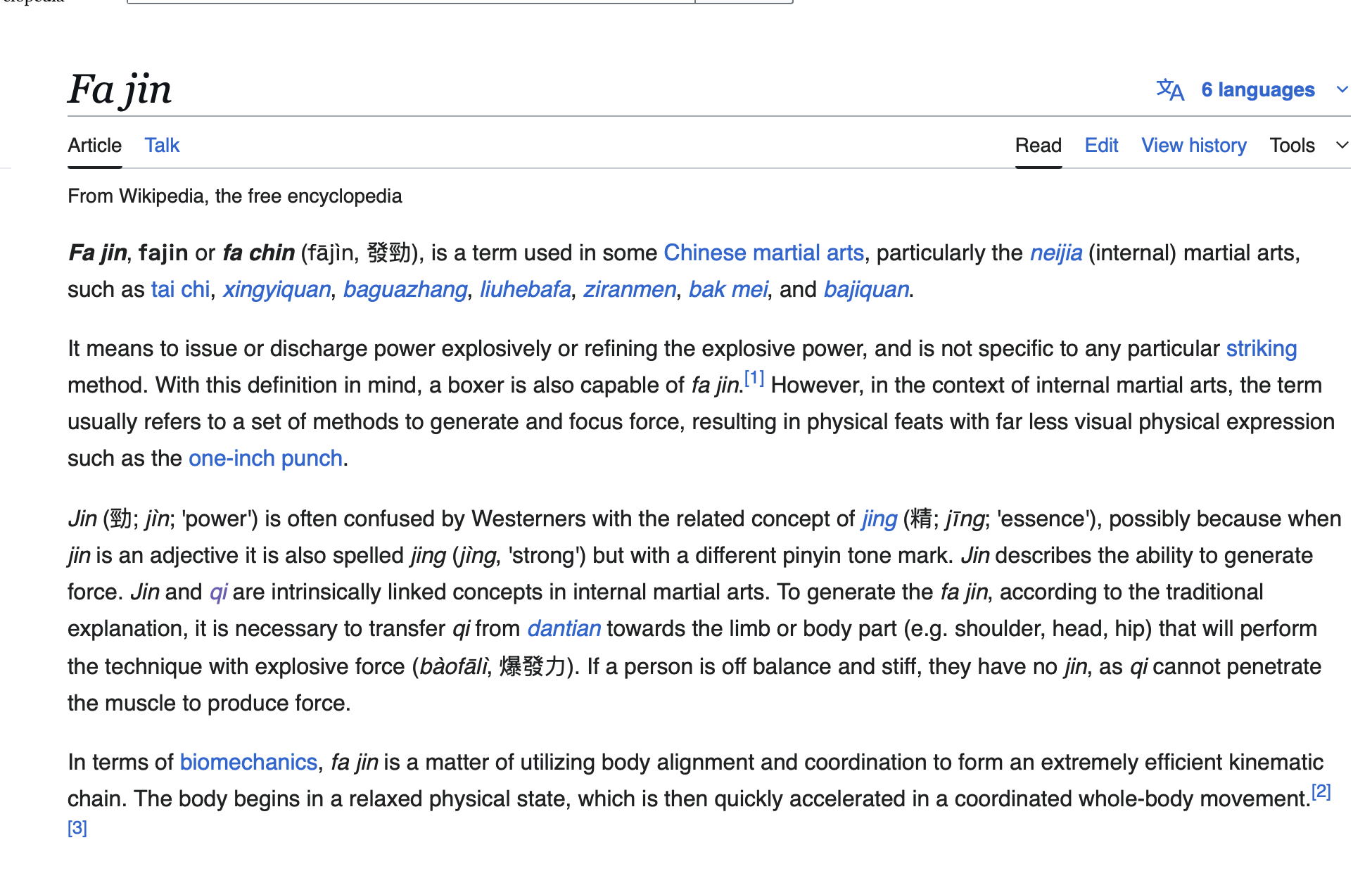1372x871 pixels.
Task: Select the Read tab
Action: coord(1038,145)
